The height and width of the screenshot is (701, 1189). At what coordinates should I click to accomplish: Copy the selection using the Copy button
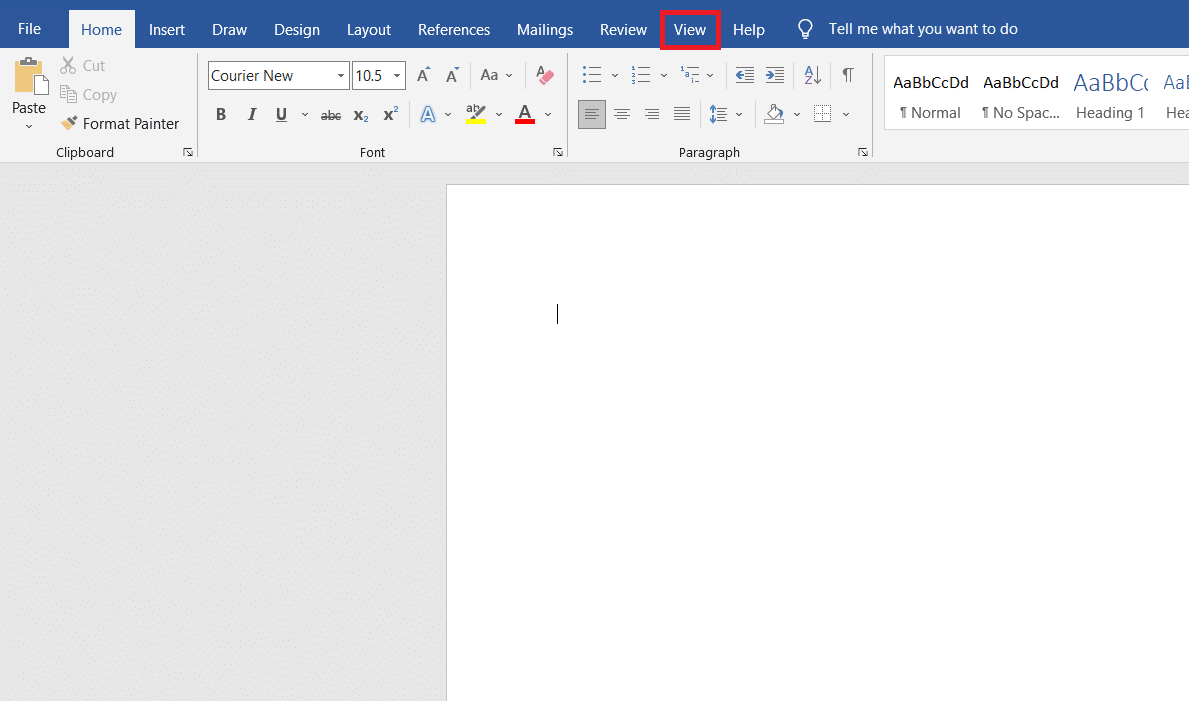(x=89, y=95)
